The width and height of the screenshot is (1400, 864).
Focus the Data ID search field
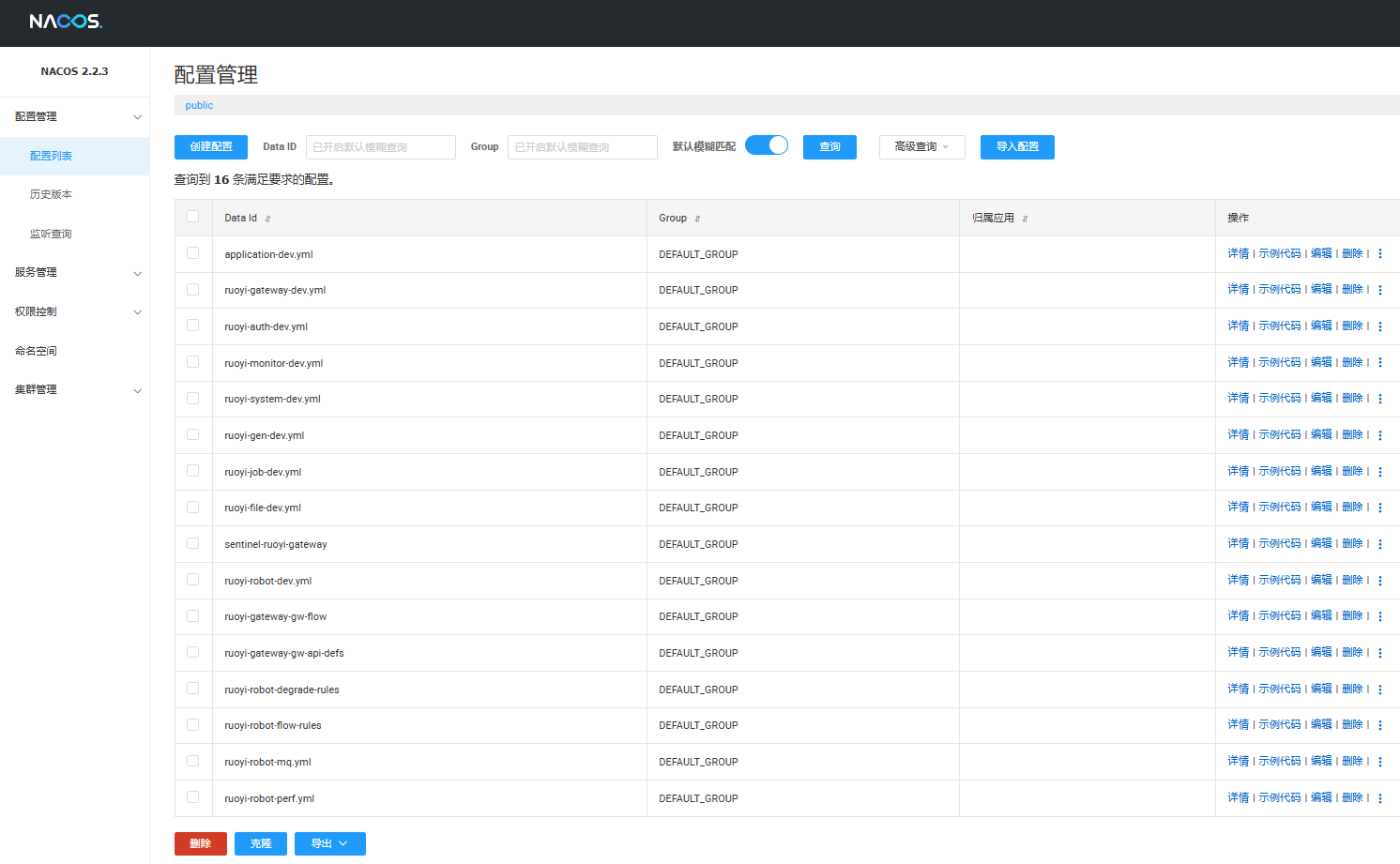(380, 147)
